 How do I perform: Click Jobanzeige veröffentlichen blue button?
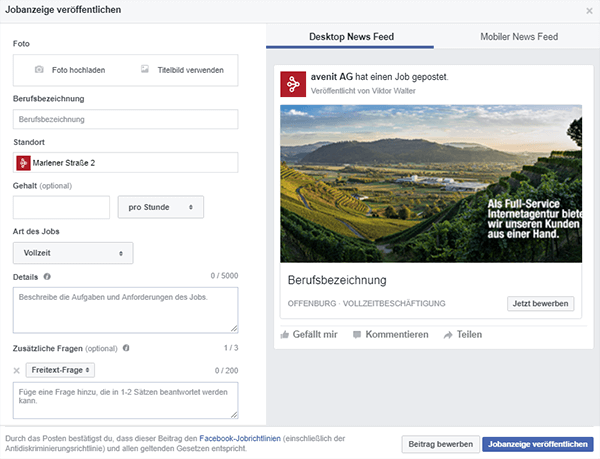pyautogui.click(x=538, y=444)
